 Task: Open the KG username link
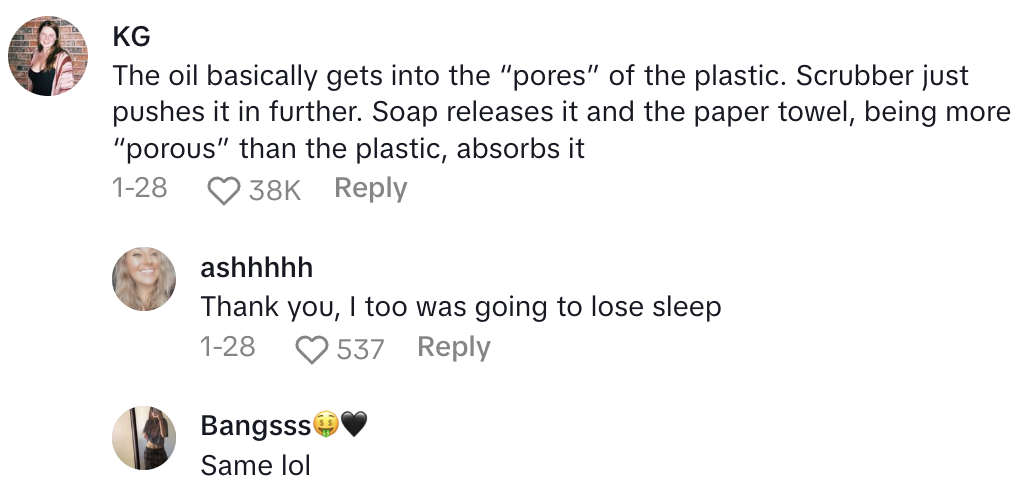(x=131, y=35)
